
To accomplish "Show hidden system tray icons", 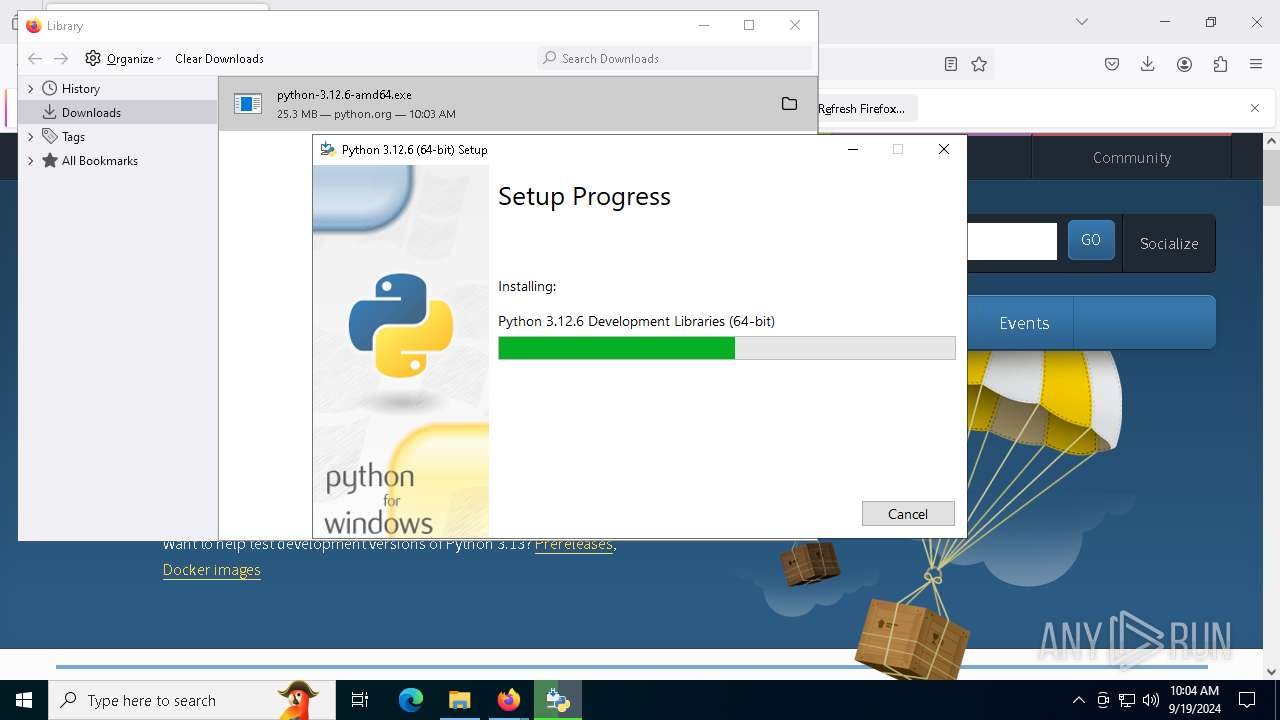I will point(1078,700).
